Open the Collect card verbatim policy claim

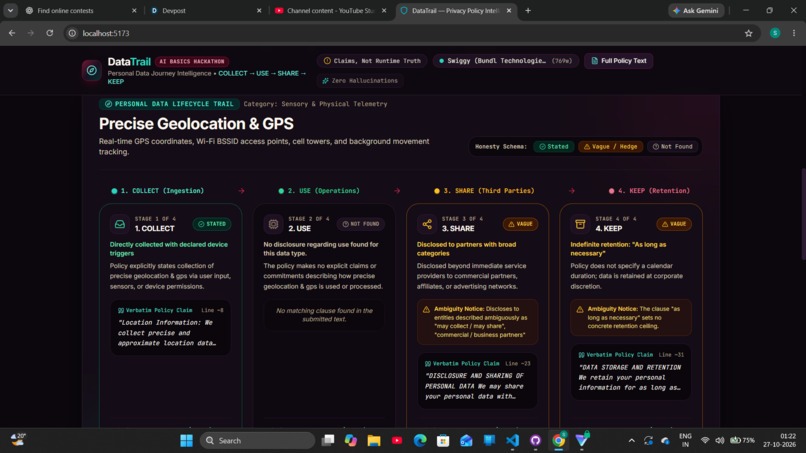[x=171, y=328]
